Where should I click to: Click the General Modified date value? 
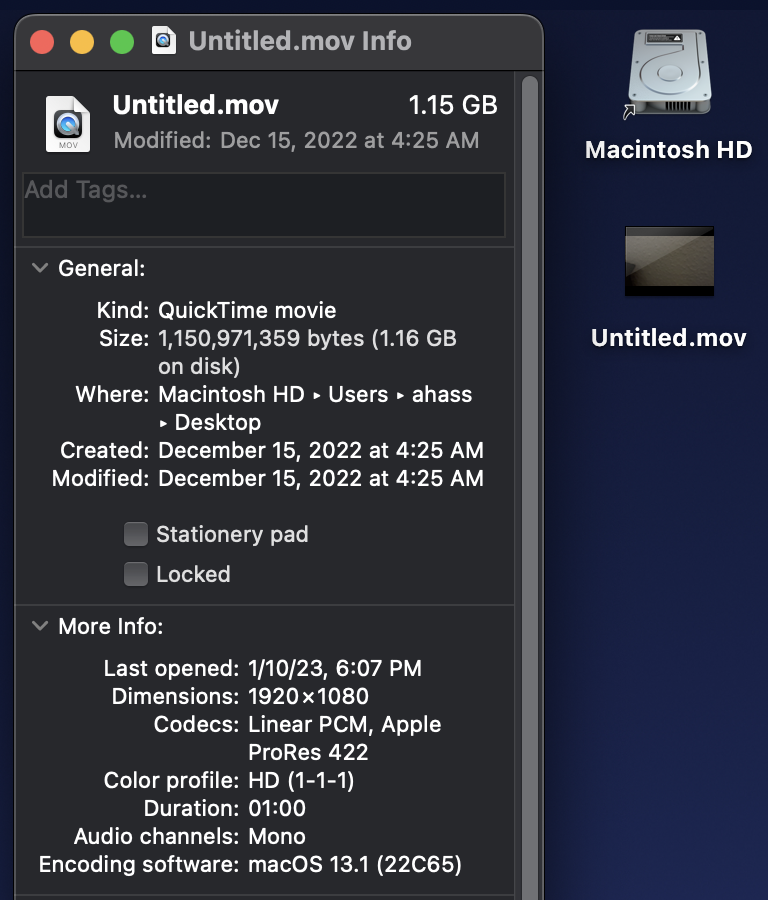[321, 479]
